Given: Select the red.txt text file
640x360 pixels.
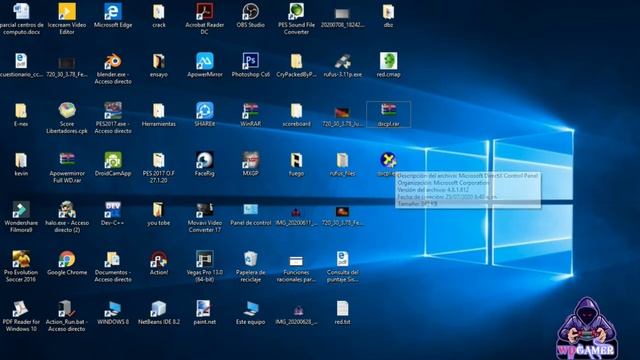Looking at the screenshot, I should [342, 313].
